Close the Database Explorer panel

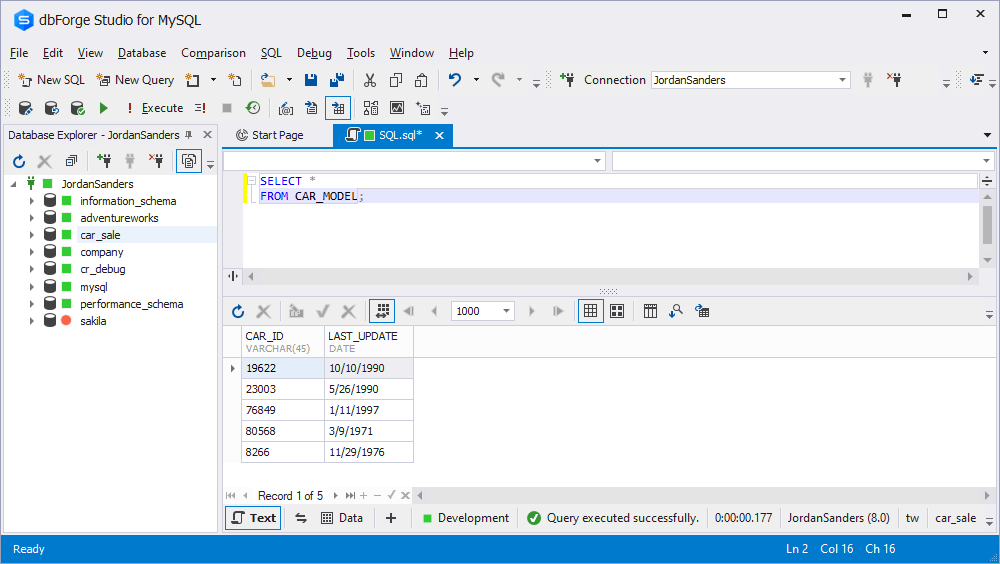(x=207, y=135)
